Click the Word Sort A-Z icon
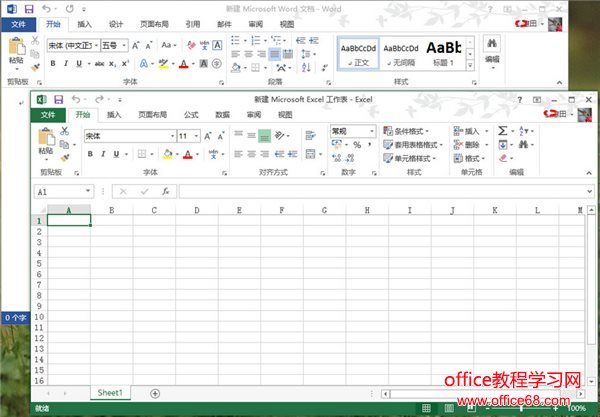Image resolution: width=600 pixels, height=417 pixels. (x=306, y=68)
